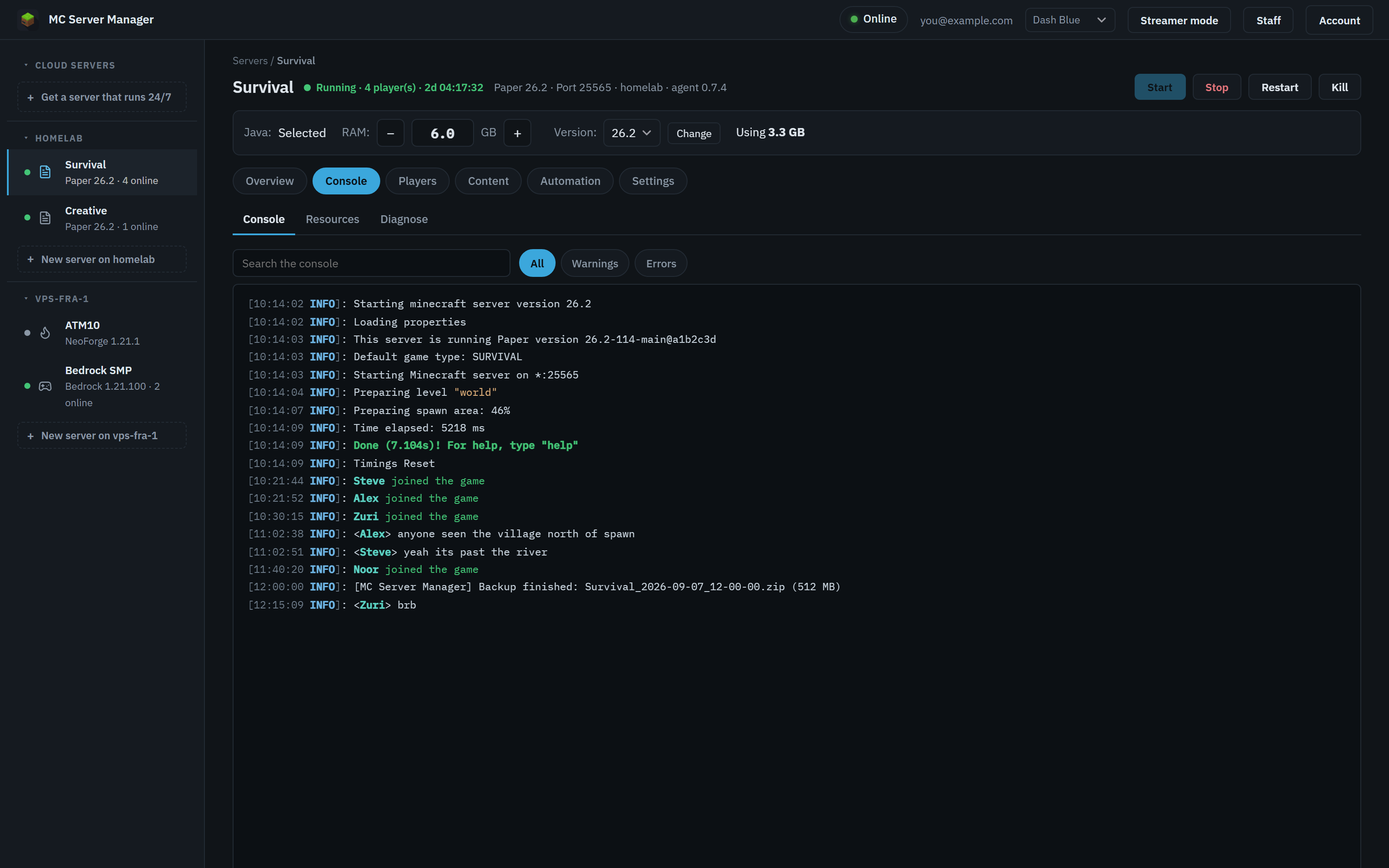Click the Noor joined the game line

(363, 569)
